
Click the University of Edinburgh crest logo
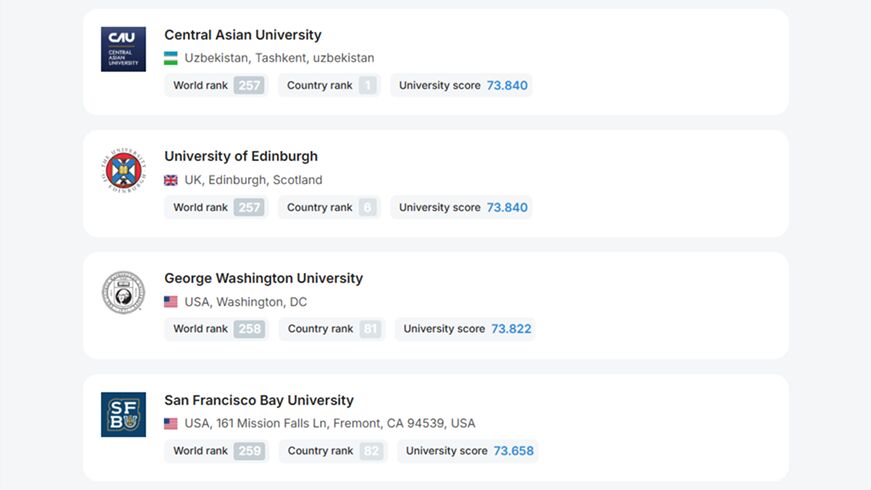point(123,171)
